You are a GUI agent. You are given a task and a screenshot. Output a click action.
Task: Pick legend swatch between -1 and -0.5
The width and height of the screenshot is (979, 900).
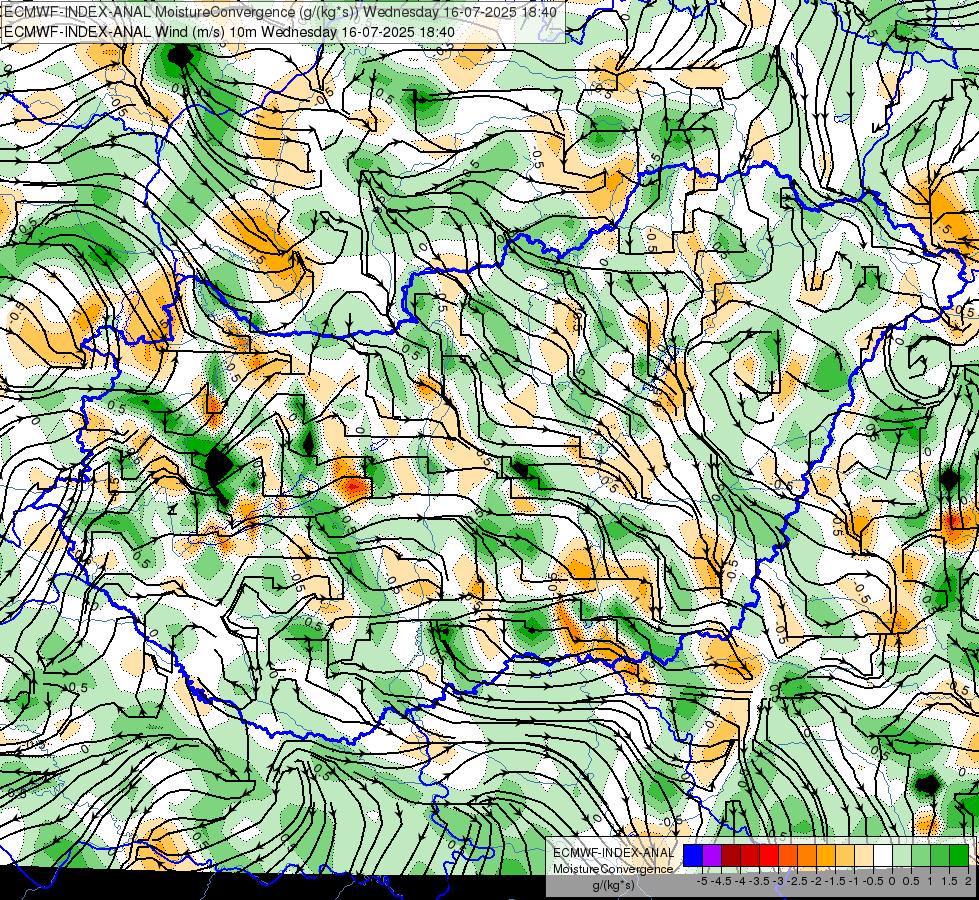click(x=864, y=855)
